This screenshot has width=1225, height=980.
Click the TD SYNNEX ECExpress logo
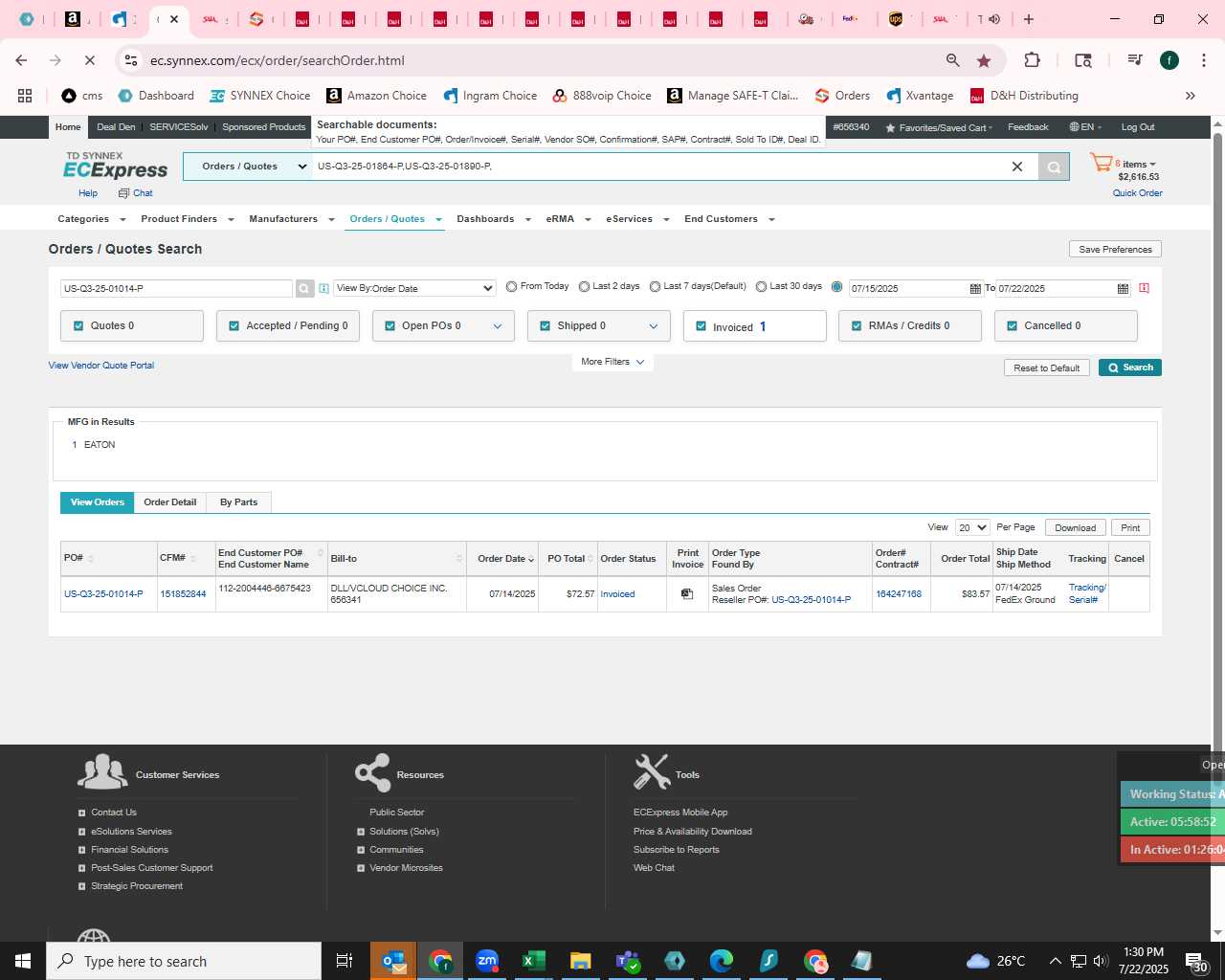[115, 166]
